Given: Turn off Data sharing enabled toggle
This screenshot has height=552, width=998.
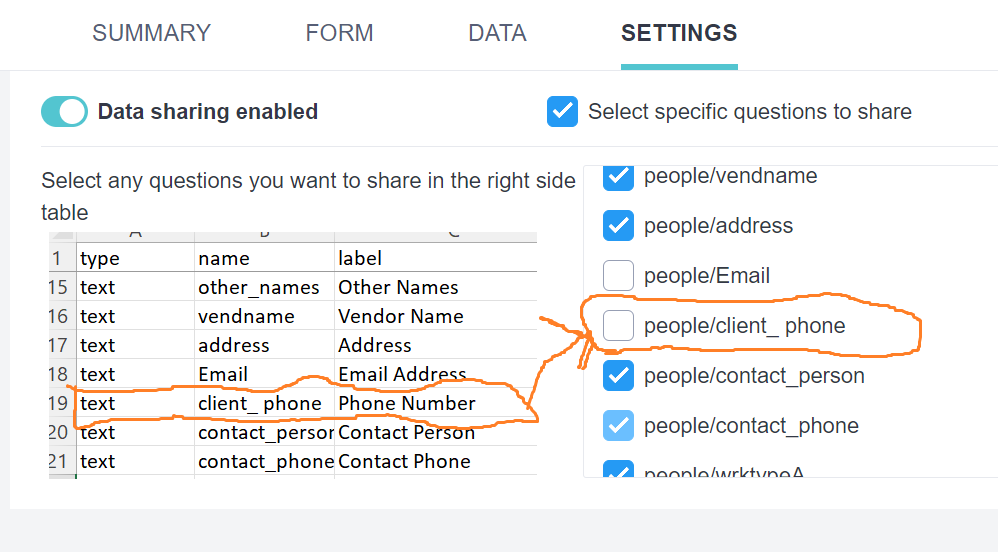Looking at the screenshot, I should pyautogui.click(x=65, y=112).
